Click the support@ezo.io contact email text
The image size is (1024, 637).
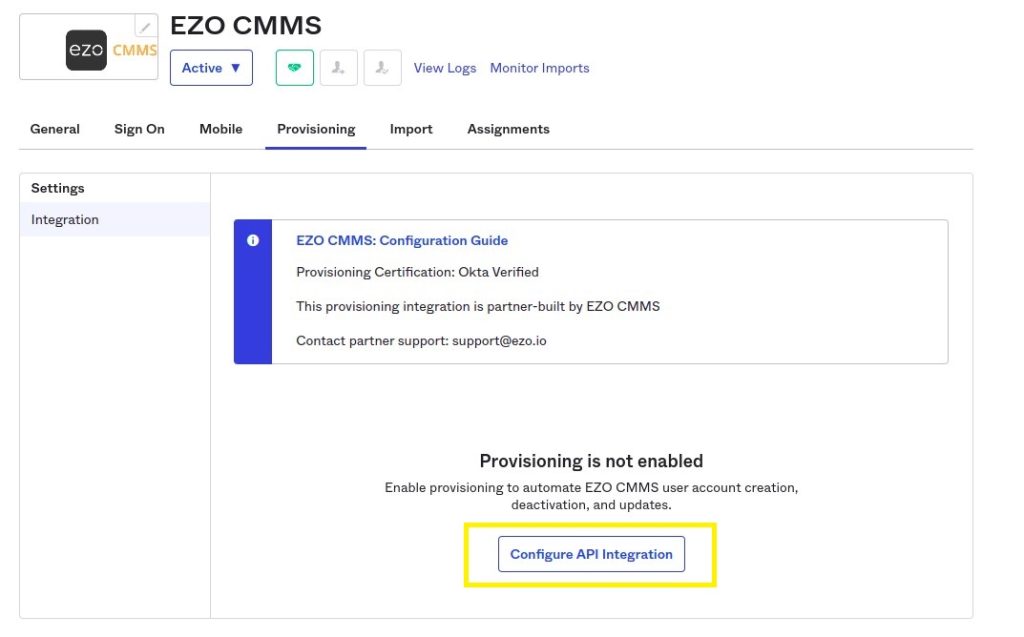(499, 340)
